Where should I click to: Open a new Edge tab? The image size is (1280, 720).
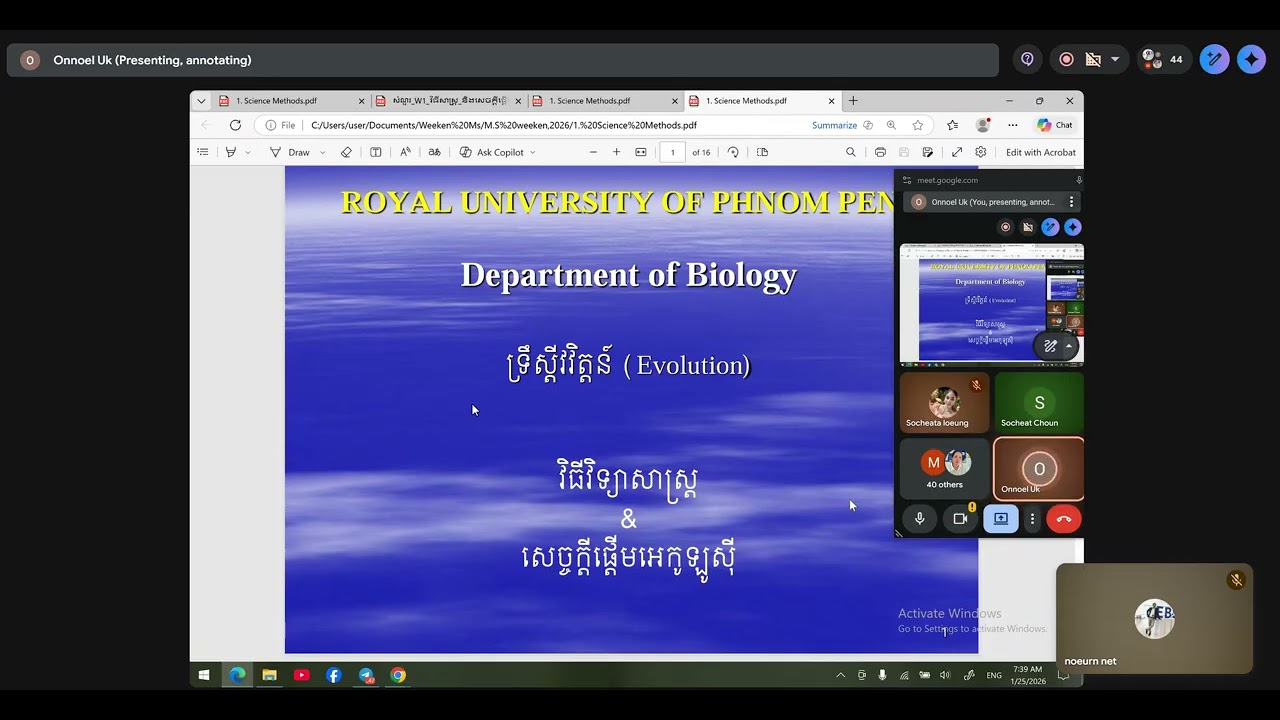click(853, 101)
